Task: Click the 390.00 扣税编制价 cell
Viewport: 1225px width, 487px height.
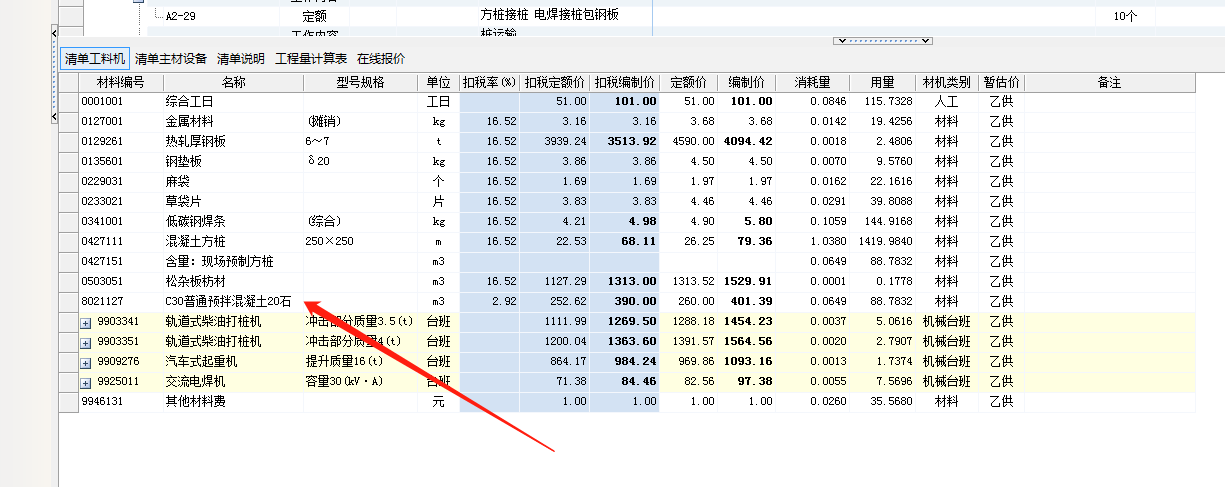Action: [x=625, y=301]
